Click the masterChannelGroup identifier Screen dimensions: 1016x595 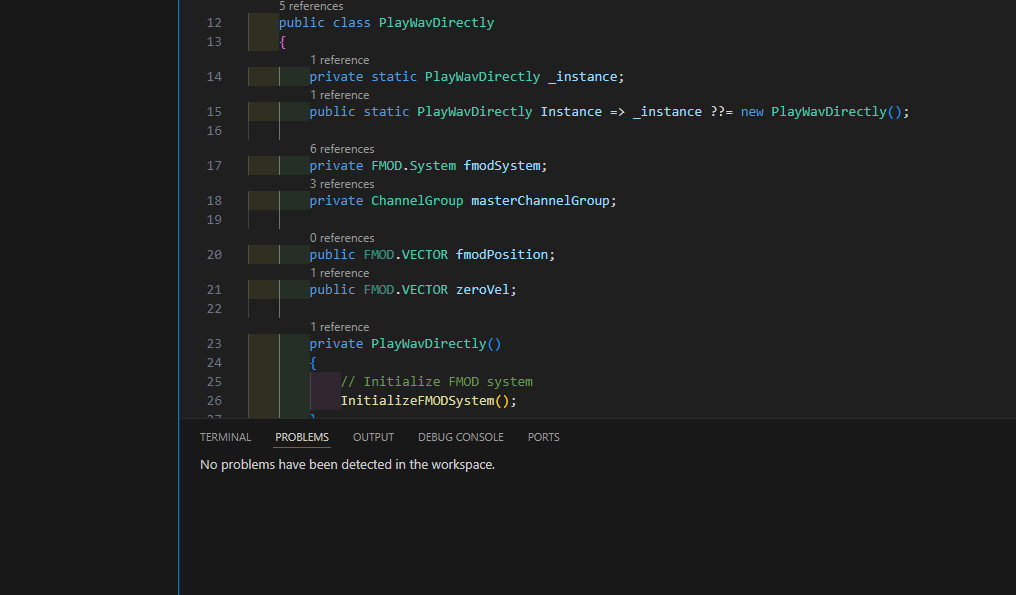[541, 201]
